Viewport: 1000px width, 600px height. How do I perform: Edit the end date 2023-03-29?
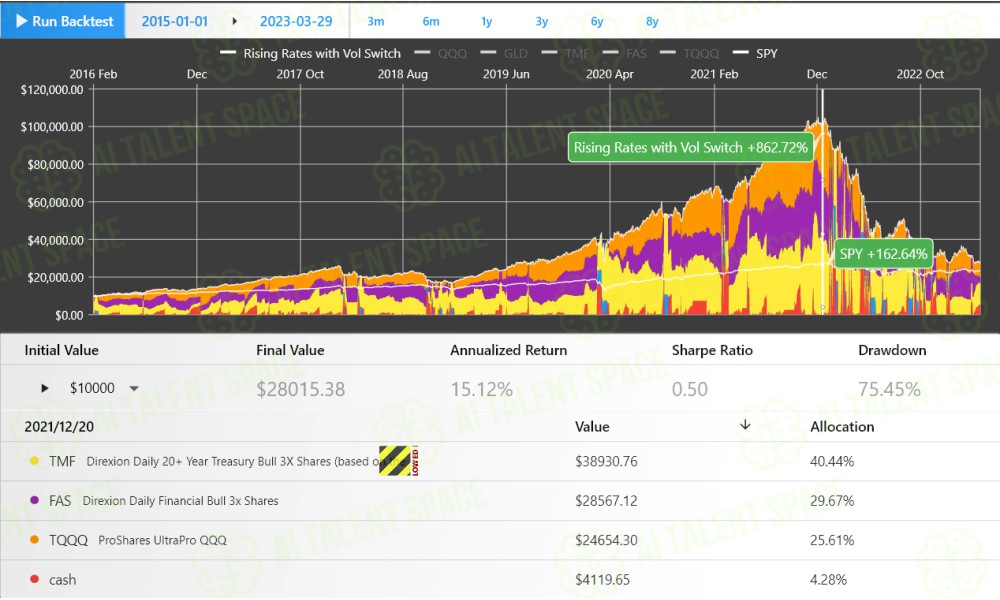pyautogui.click(x=296, y=21)
